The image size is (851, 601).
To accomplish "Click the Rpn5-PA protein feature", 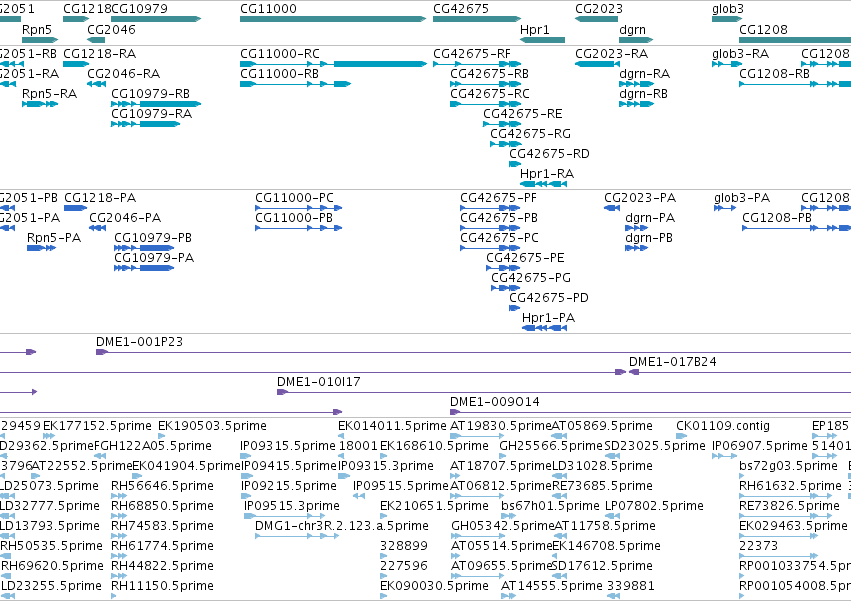I will [x=41, y=248].
